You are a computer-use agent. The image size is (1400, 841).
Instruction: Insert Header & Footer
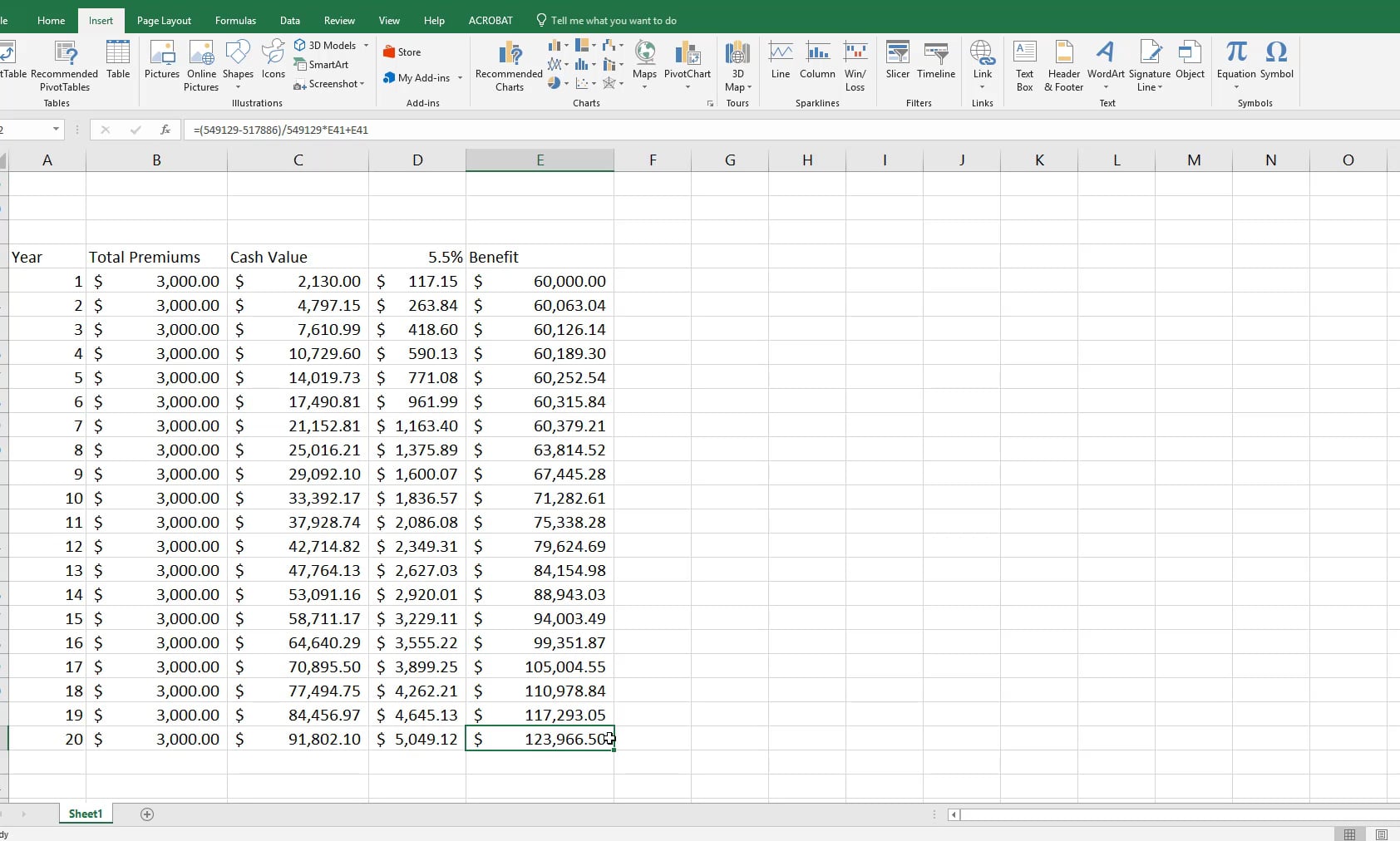click(1064, 66)
